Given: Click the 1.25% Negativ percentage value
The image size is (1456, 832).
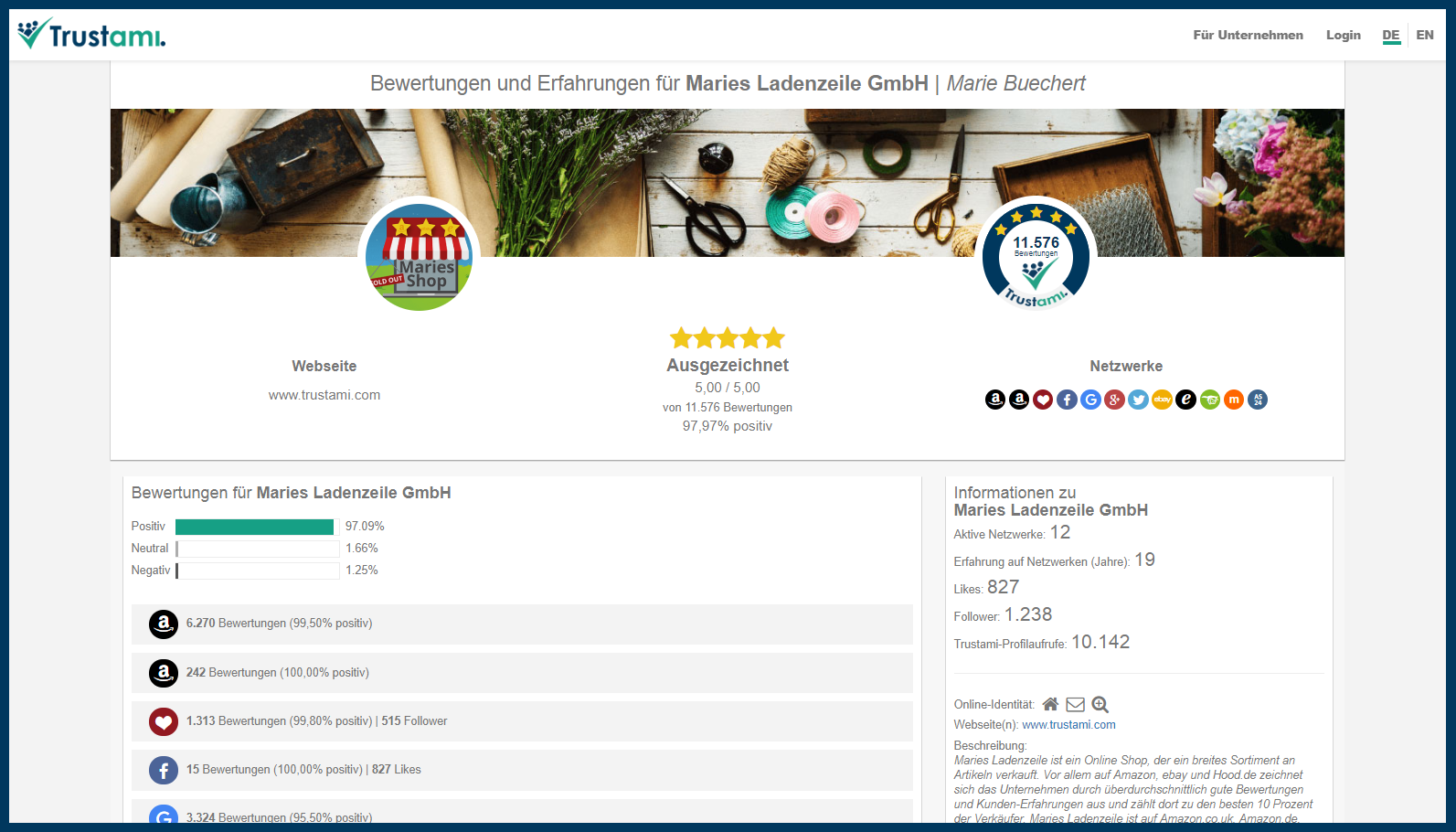Looking at the screenshot, I should click(x=362, y=571).
